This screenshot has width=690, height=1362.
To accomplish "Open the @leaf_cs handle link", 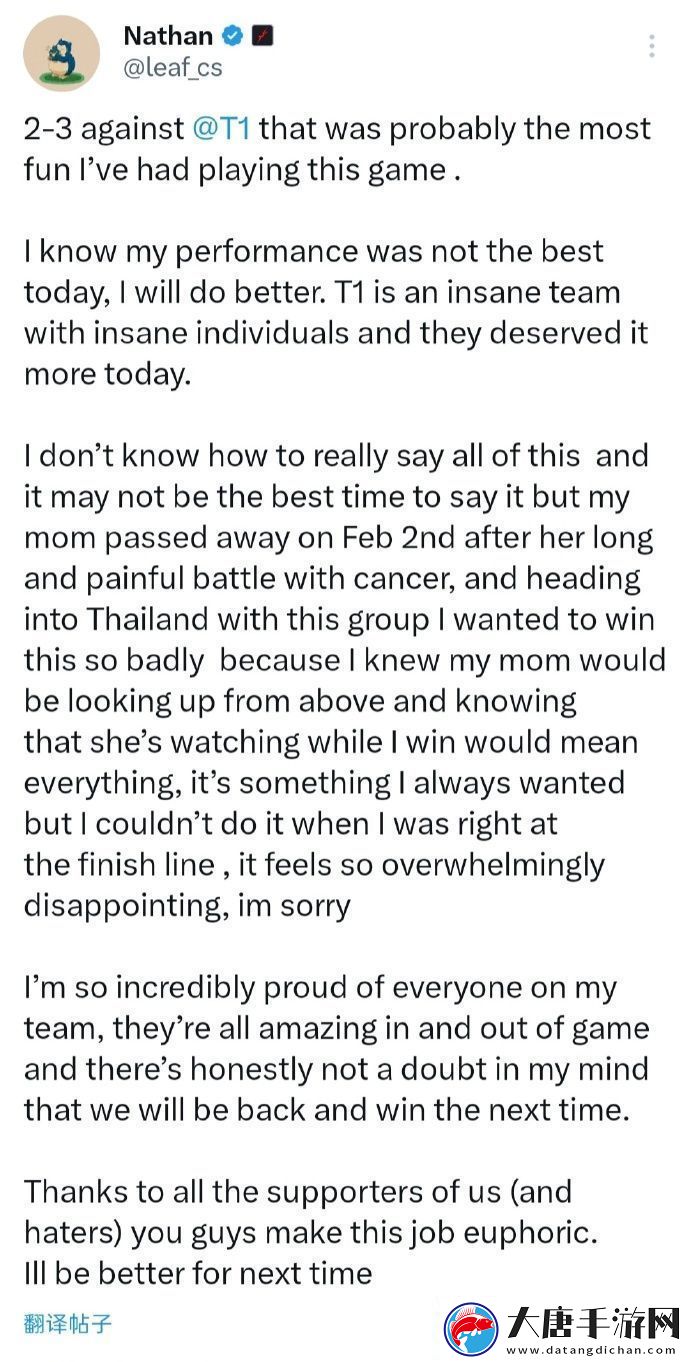I will 172,68.
